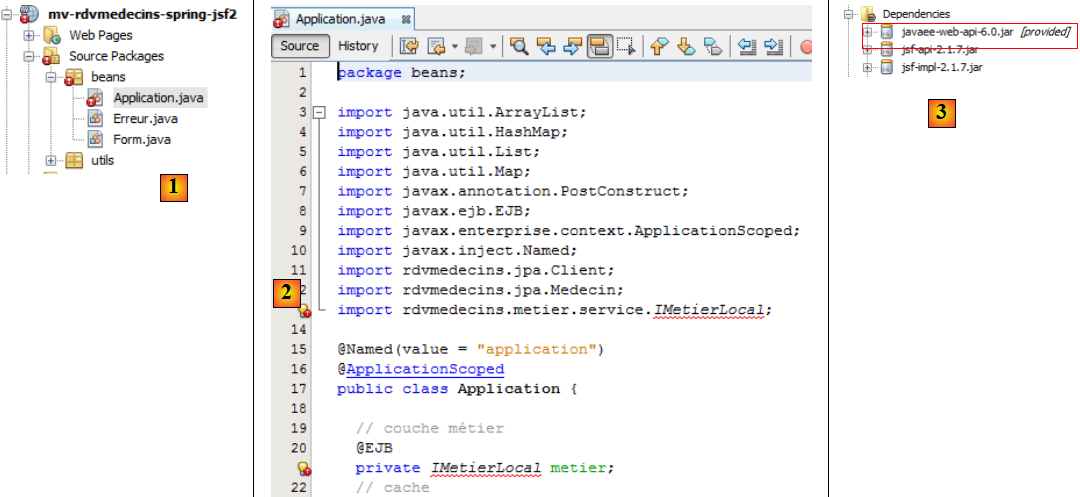
Task: Click the Find Selection magnifier icon
Action: click(x=520, y=46)
